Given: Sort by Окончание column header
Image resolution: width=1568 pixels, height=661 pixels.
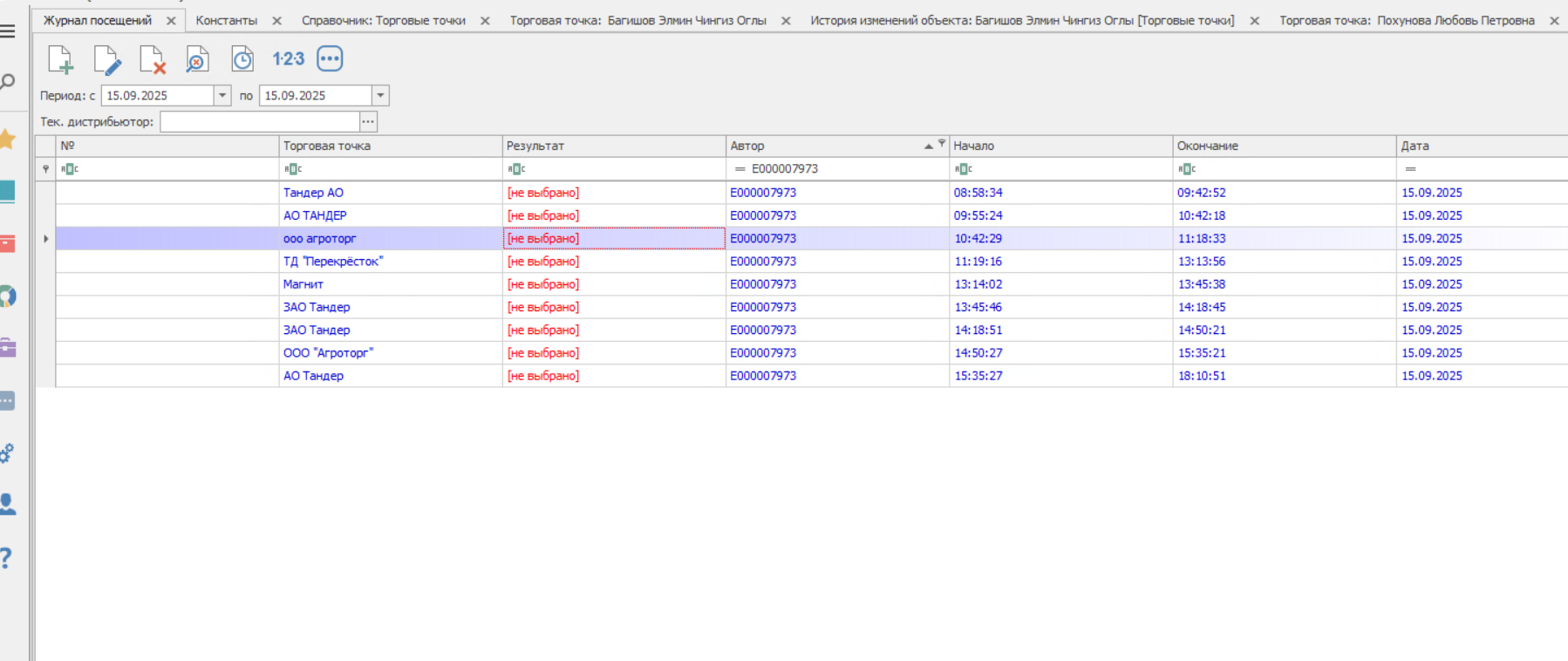Looking at the screenshot, I should (1285, 147).
